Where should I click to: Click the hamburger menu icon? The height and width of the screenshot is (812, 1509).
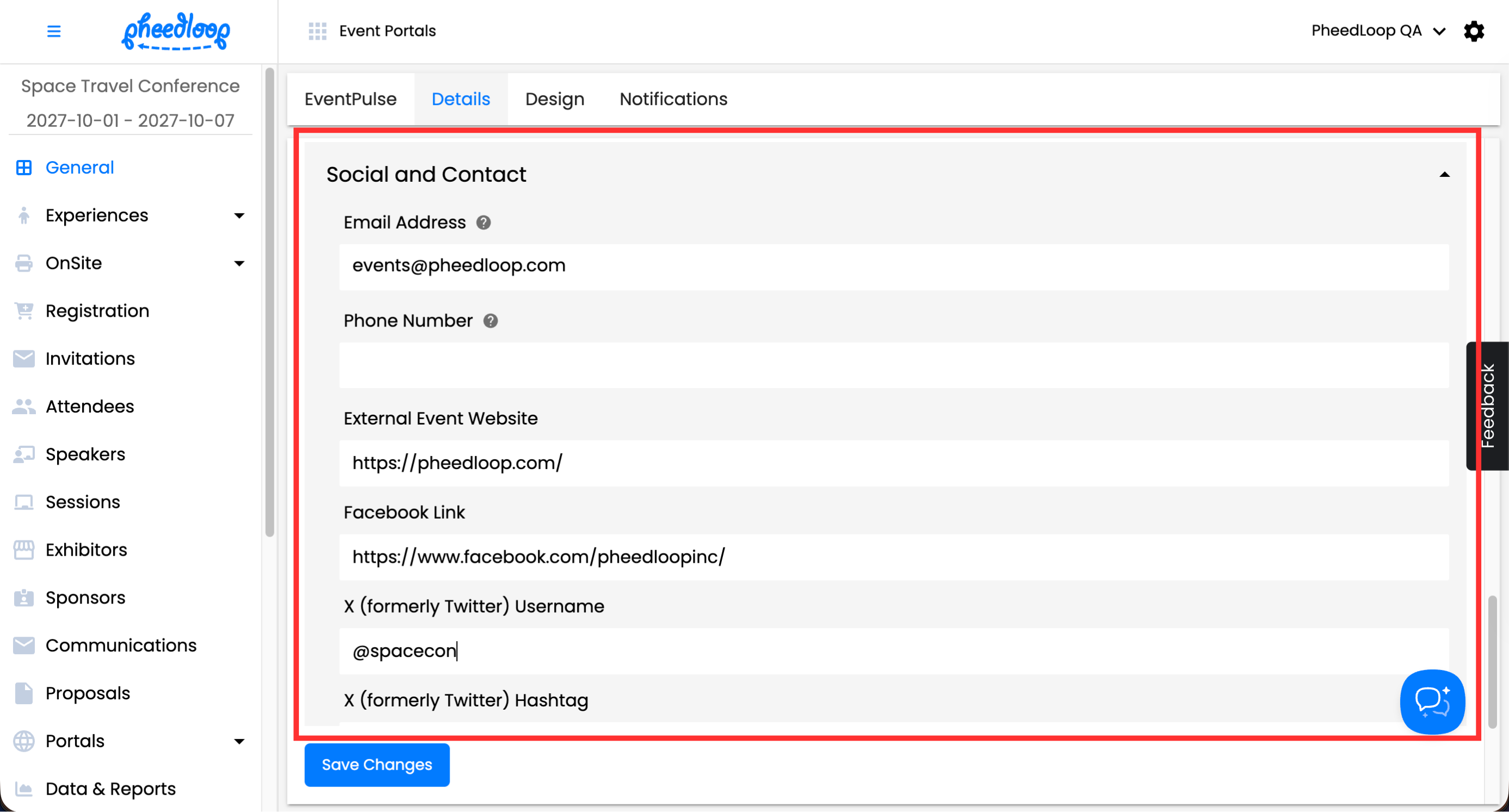(x=53, y=31)
